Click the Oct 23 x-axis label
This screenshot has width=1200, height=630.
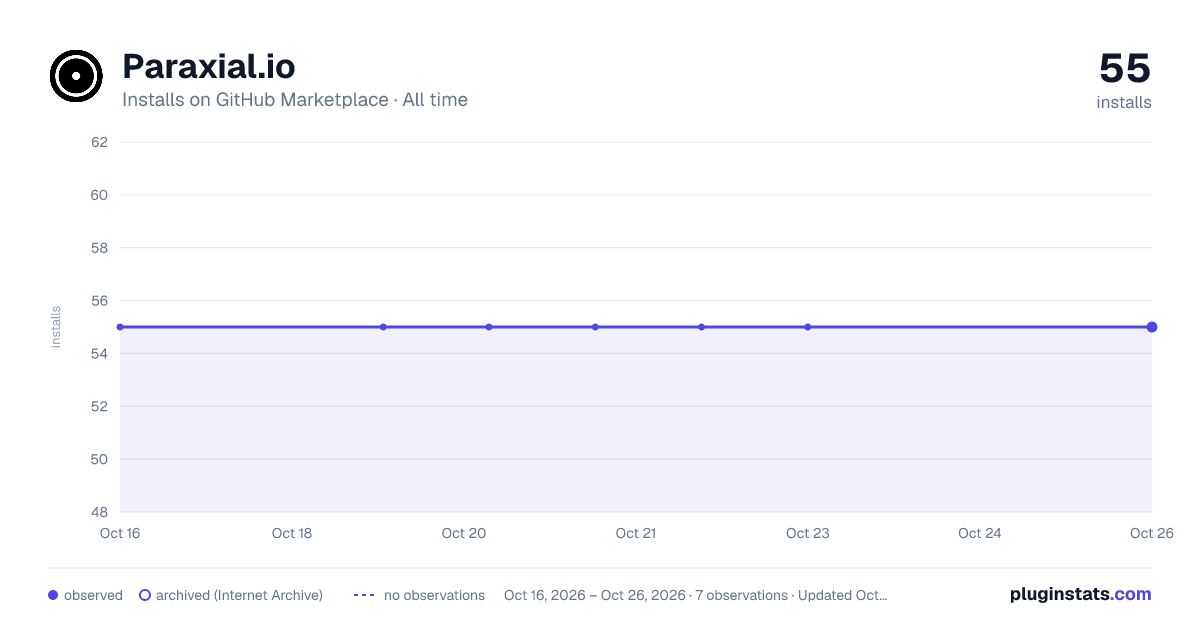pos(808,533)
